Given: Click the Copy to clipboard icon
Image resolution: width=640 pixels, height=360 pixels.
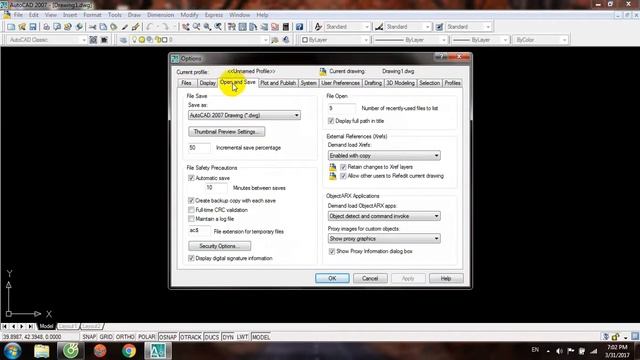Looking at the screenshot, I should tap(103, 27).
